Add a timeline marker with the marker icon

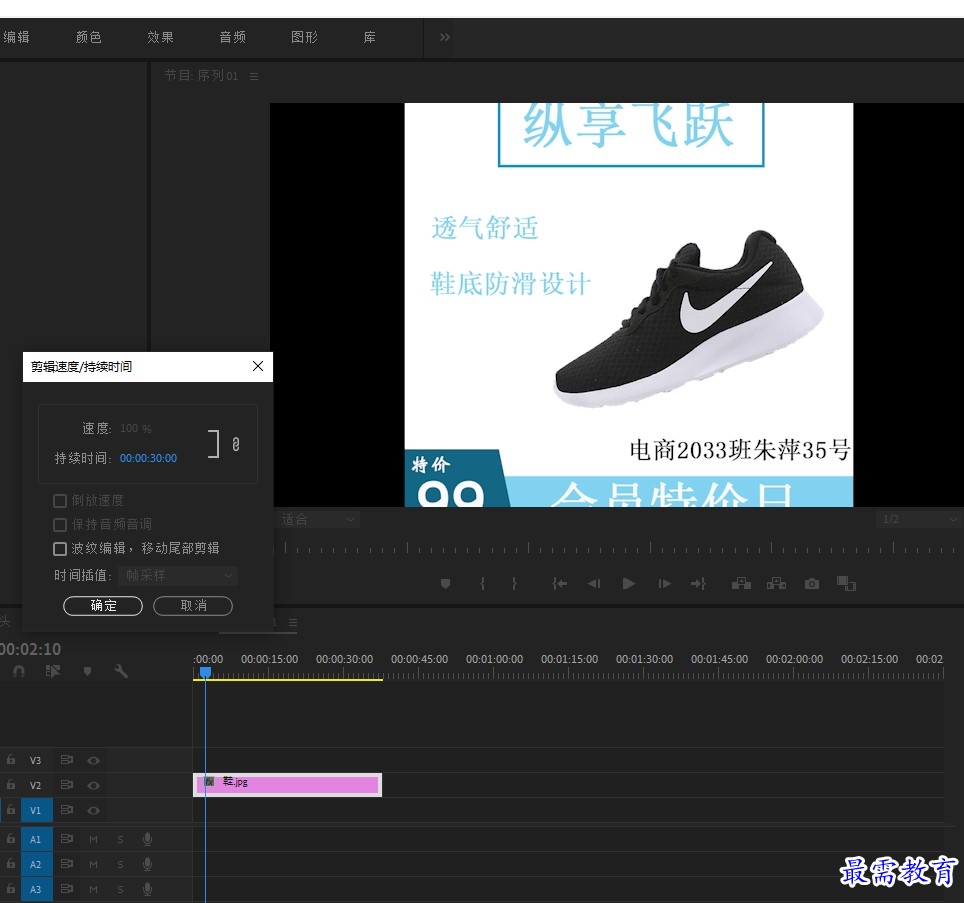pyautogui.click(x=87, y=671)
